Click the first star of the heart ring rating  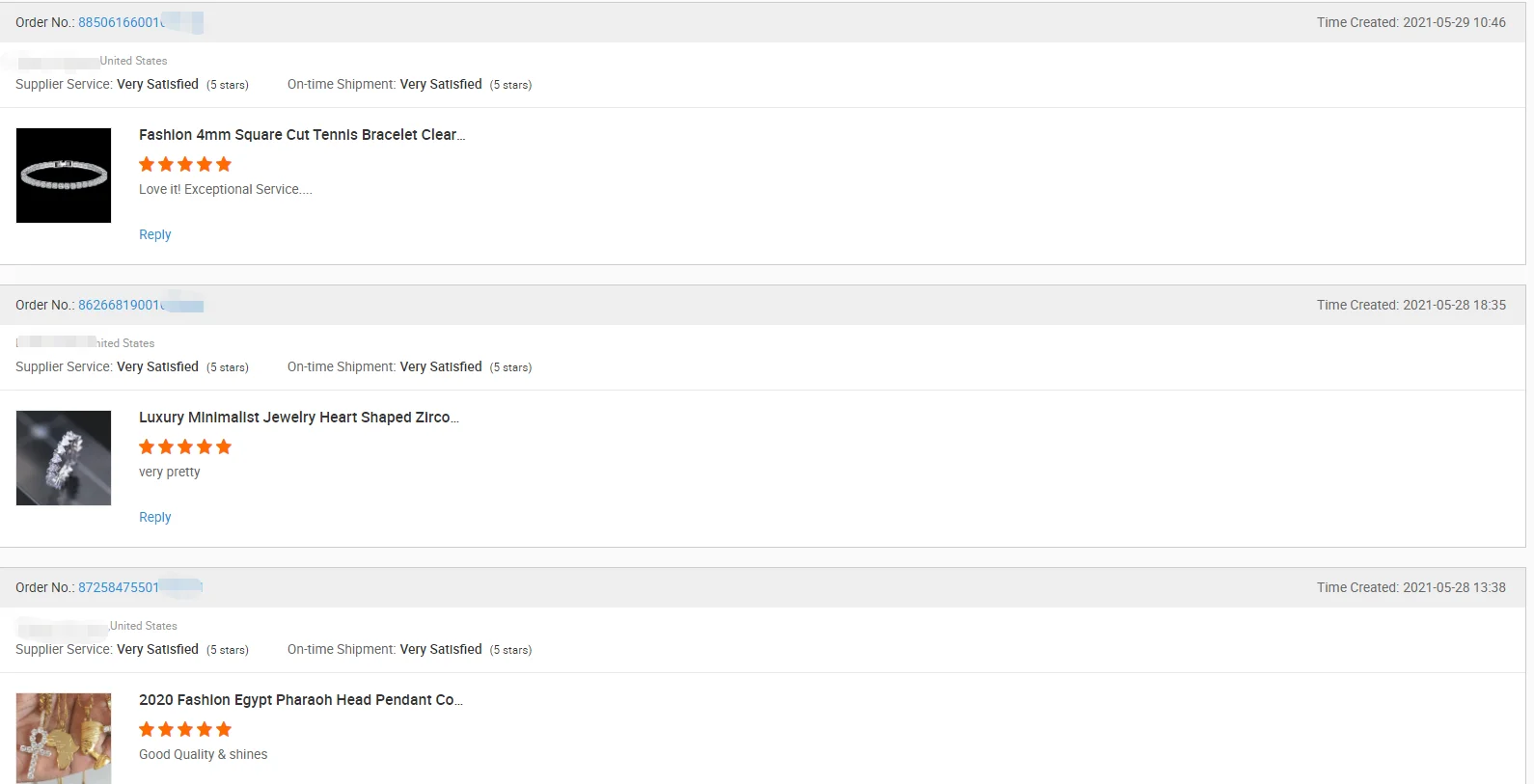click(147, 446)
